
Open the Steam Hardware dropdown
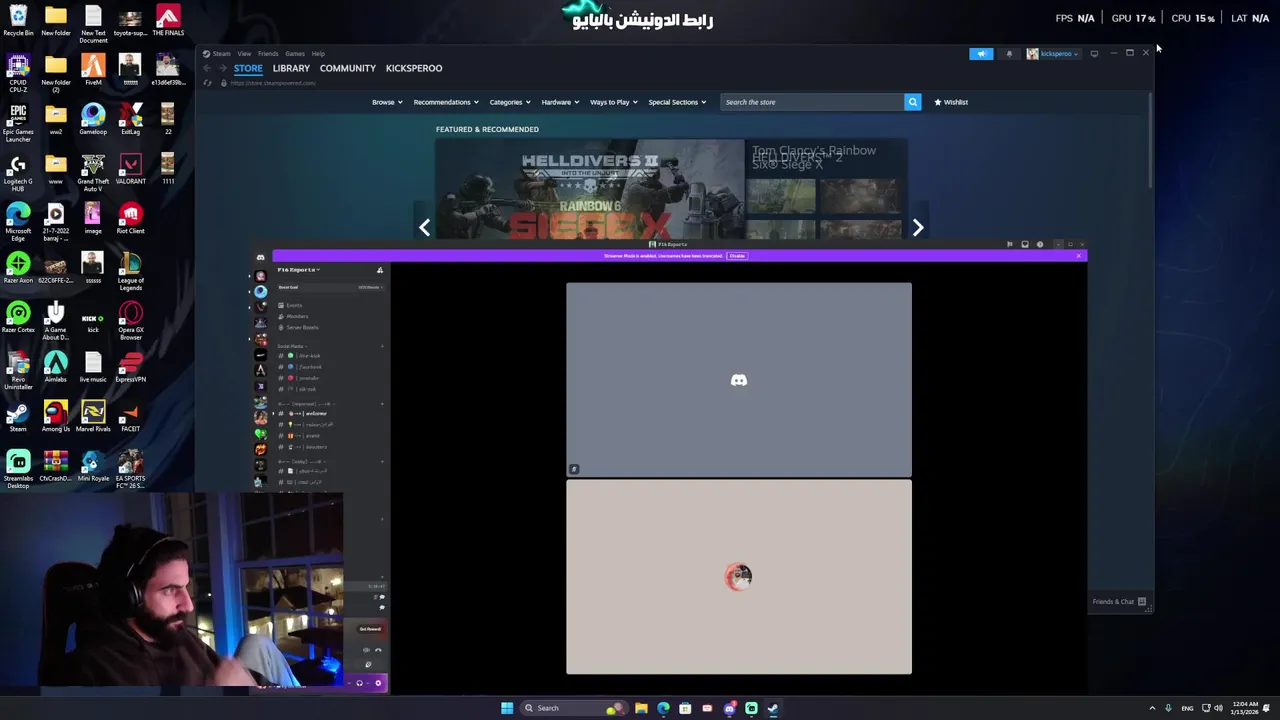coord(560,102)
